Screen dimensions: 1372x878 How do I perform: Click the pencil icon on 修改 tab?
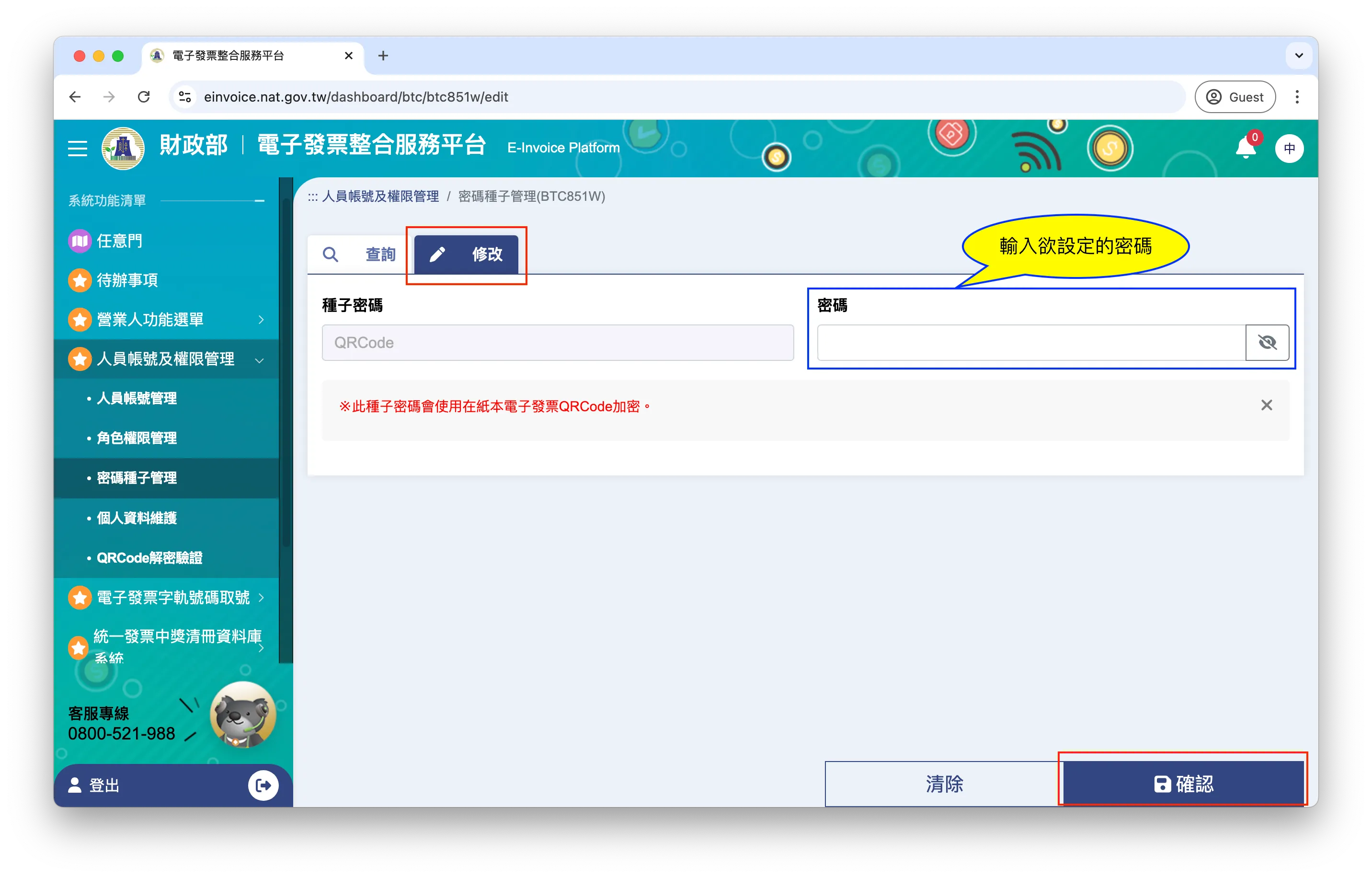click(x=437, y=254)
